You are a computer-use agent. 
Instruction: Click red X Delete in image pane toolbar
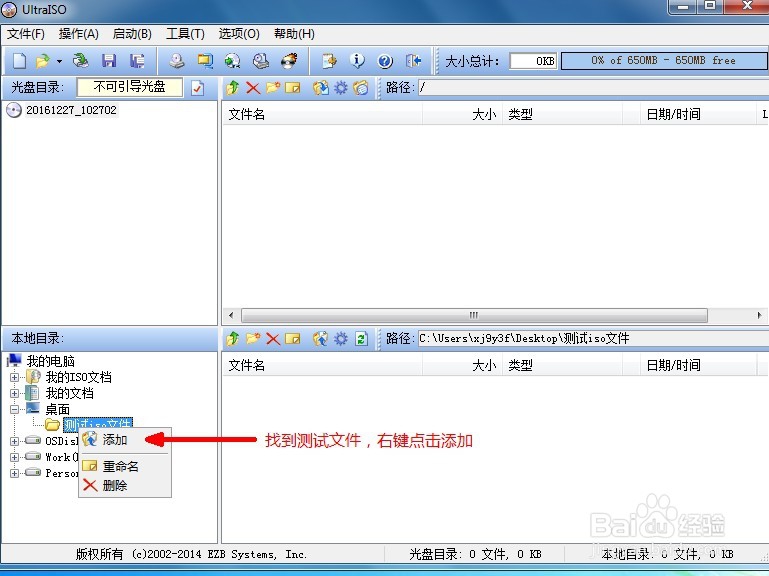(x=253, y=88)
